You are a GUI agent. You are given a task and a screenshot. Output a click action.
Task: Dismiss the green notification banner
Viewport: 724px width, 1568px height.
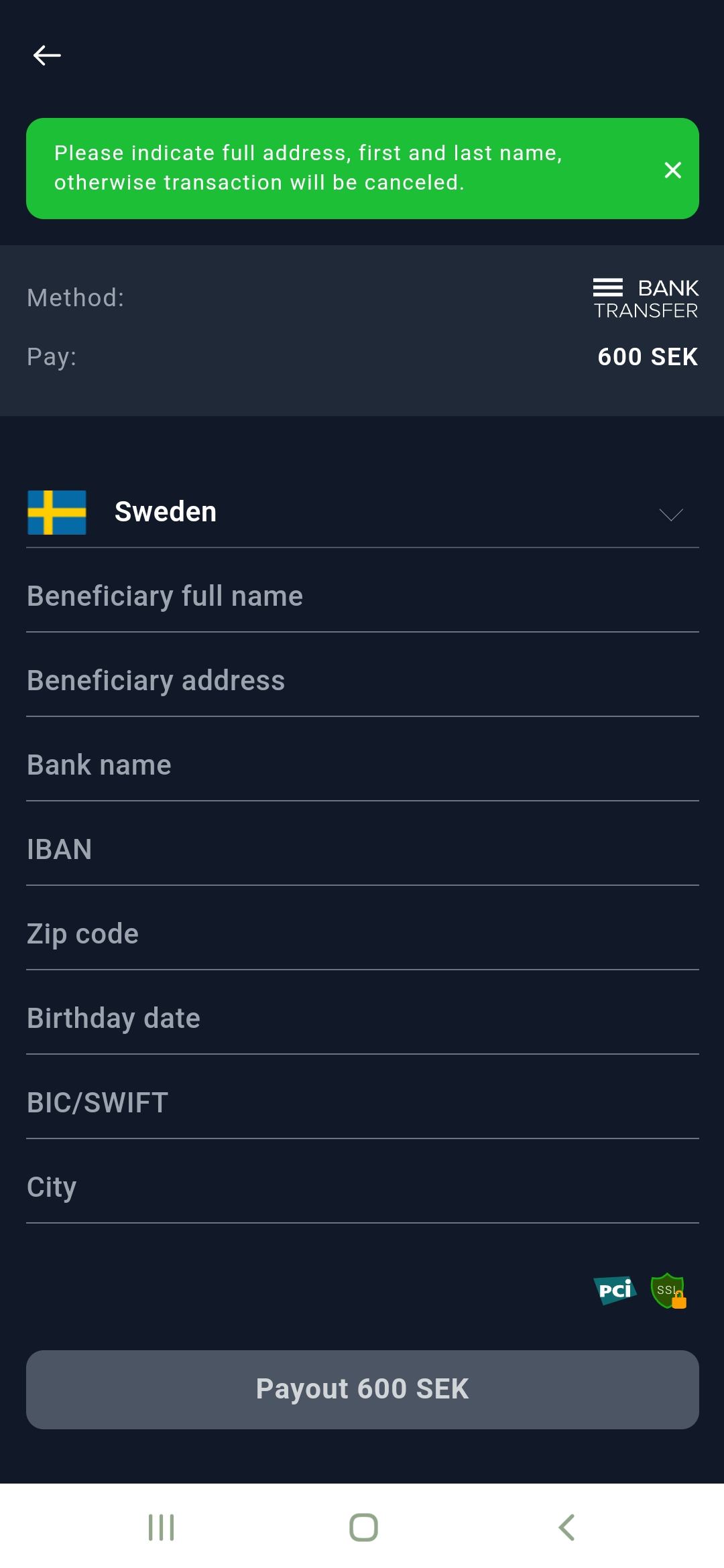[x=672, y=170]
